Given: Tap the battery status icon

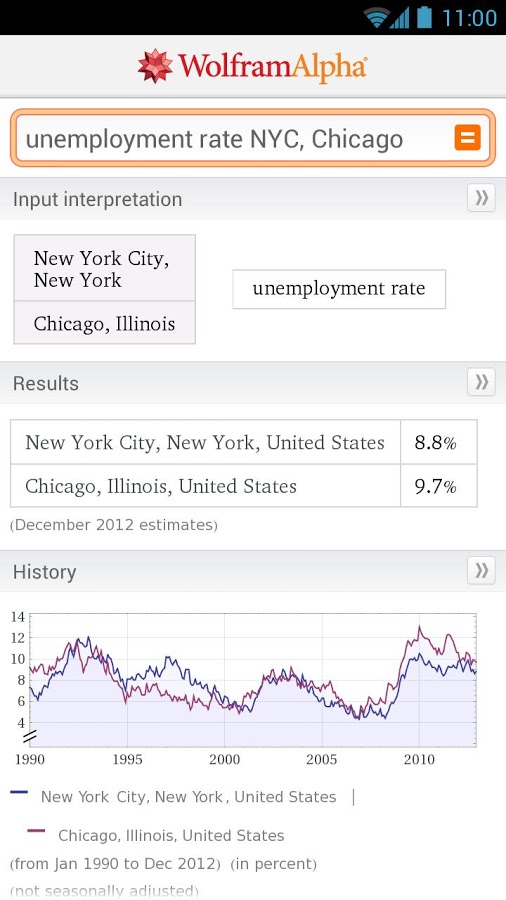Looking at the screenshot, I should pyautogui.click(x=424, y=17).
